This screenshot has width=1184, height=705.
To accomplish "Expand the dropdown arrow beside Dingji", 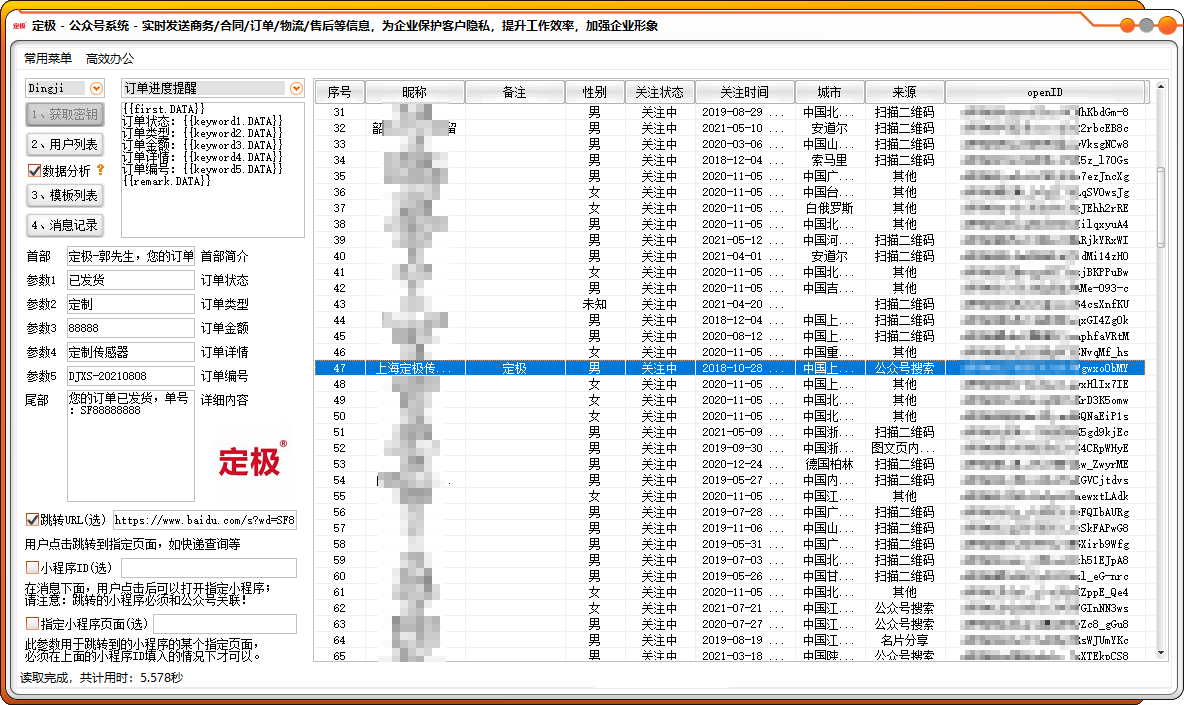I will (94, 88).
